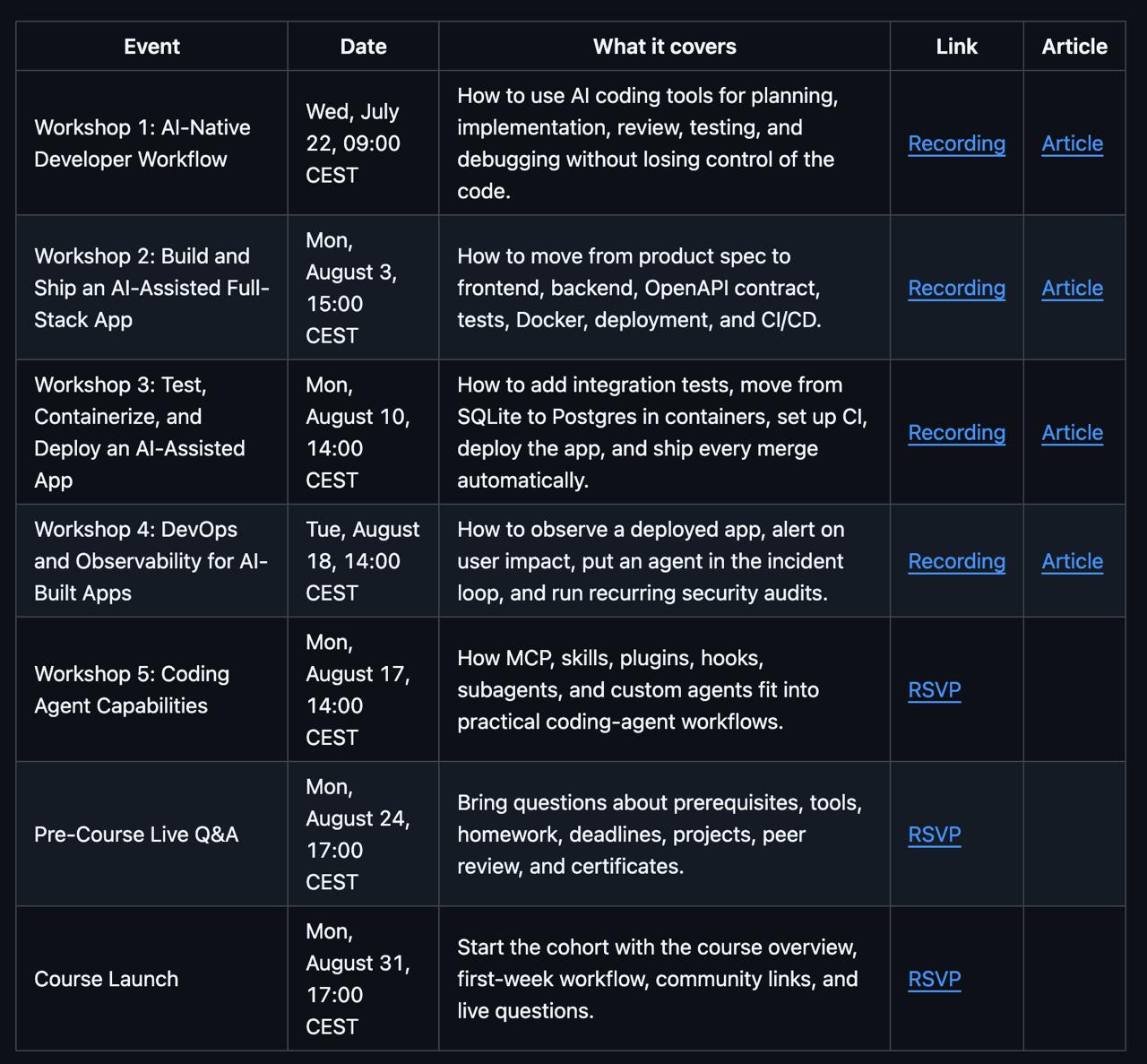1147x1064 pixels.
Task: Open the Workshop 3 Recording link
Action: 956,432
